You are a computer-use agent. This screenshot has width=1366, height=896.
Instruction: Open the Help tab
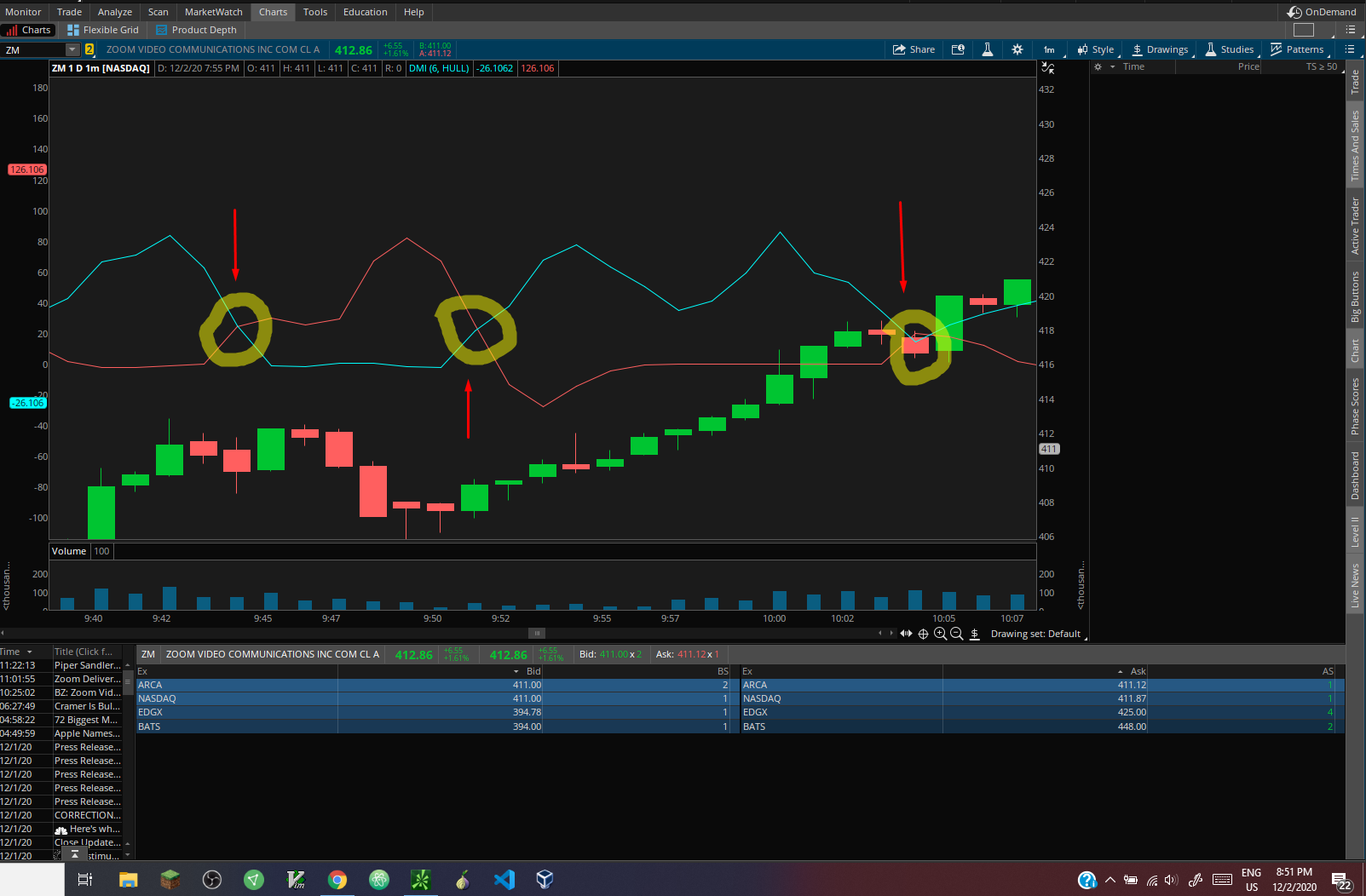[x=414, y=12]
